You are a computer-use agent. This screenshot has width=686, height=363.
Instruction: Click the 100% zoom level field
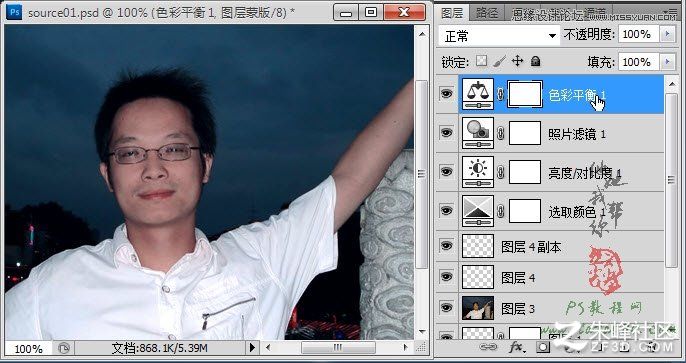[x=28, y=349]
